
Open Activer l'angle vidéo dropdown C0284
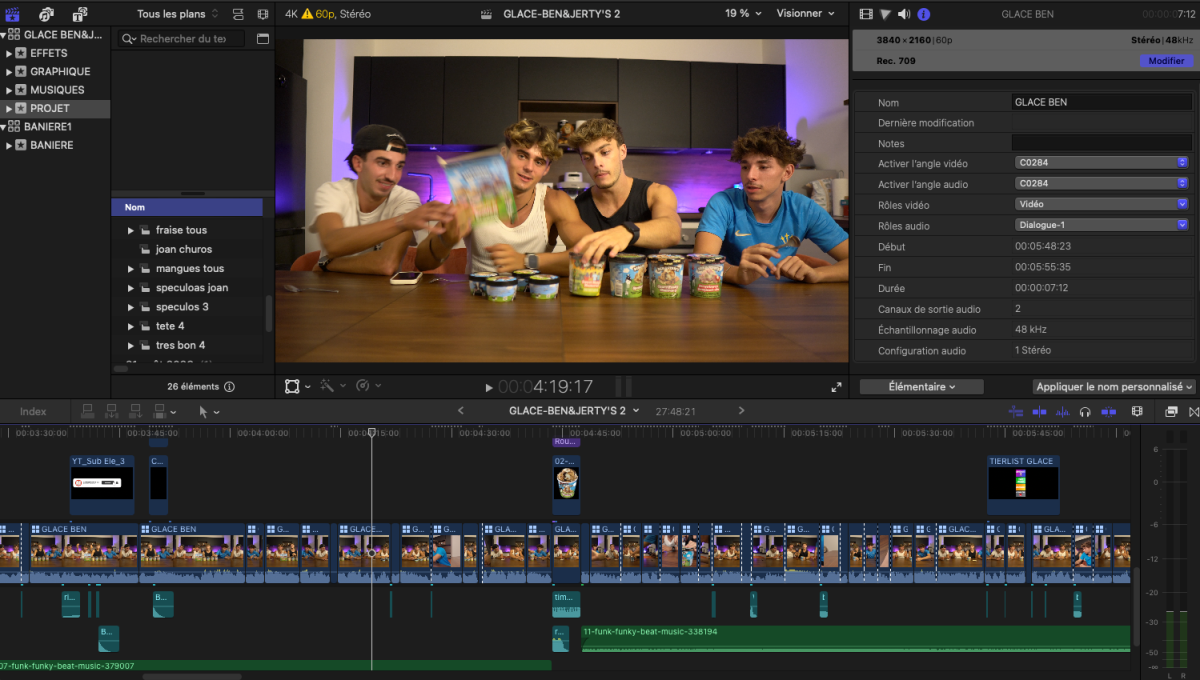(1101, 162)
